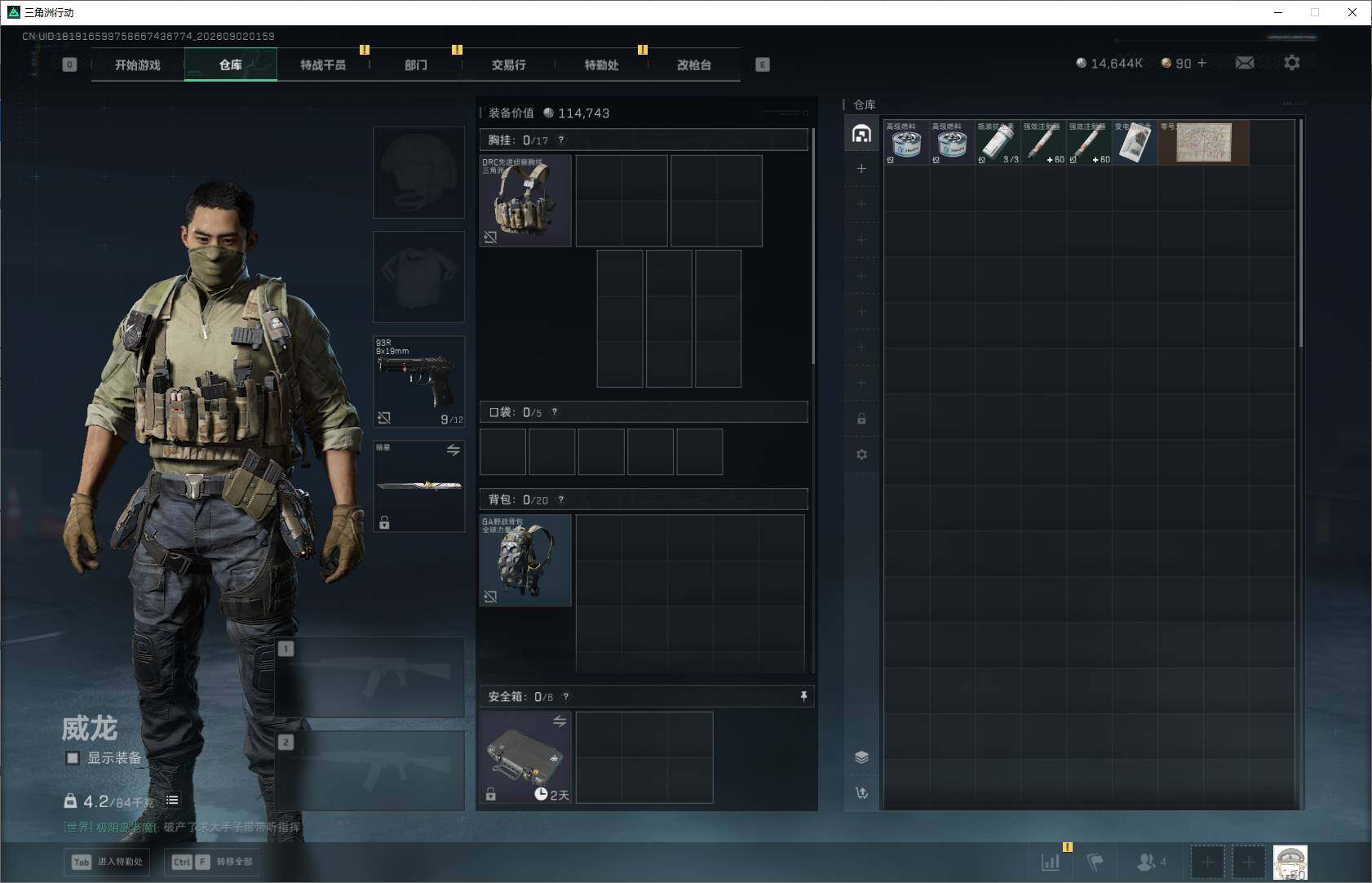Open the statistics bar chart icon
1372x883 pixels.
click(1051, 862)
